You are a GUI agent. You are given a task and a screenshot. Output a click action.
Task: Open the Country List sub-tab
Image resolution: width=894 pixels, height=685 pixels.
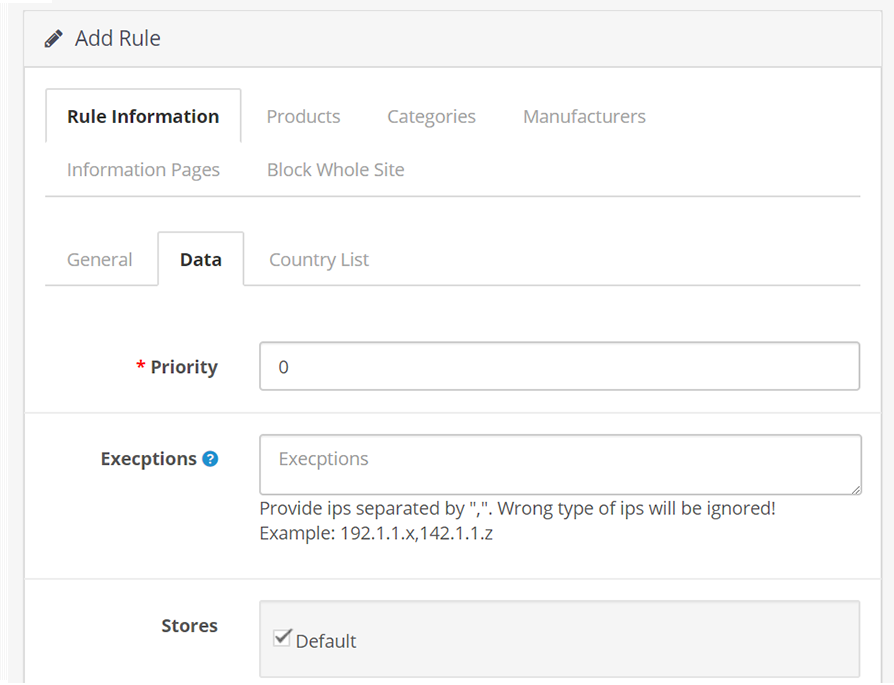[319, 260]
